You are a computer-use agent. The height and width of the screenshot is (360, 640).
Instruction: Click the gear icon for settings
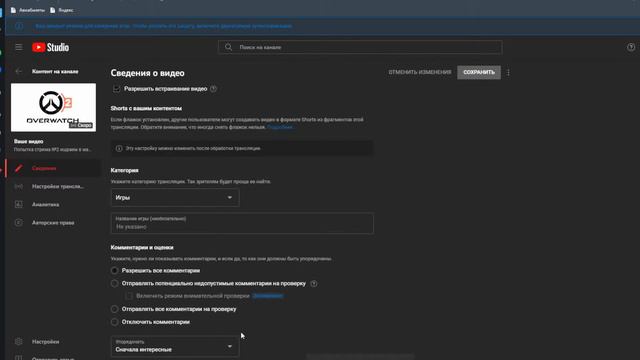[x=18, y=342]
